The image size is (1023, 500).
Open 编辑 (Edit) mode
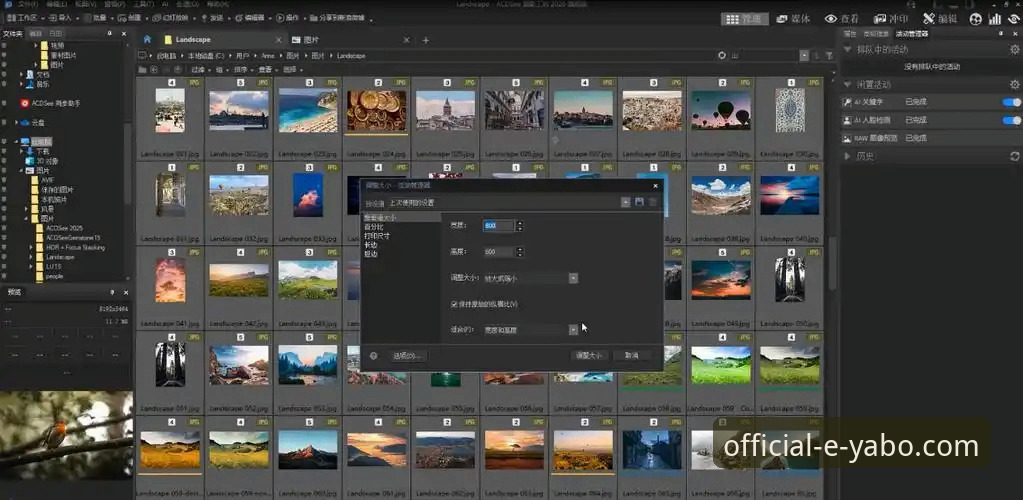point(940,18)
